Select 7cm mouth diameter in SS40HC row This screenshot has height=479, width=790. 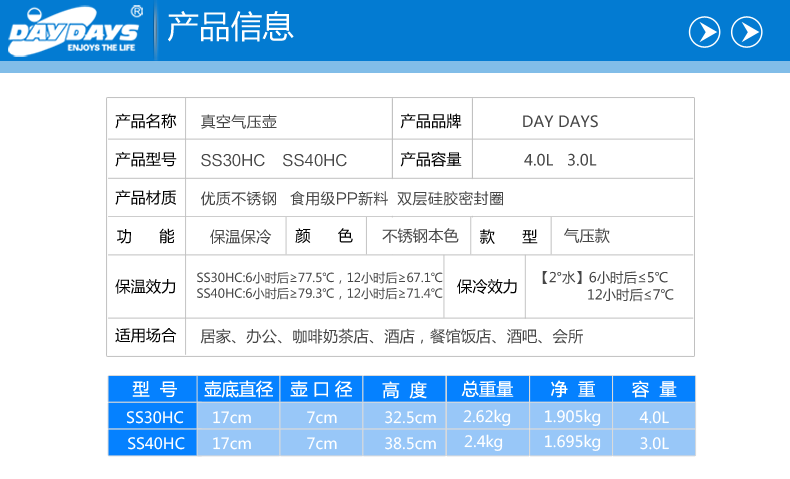[x=322, y=443]
